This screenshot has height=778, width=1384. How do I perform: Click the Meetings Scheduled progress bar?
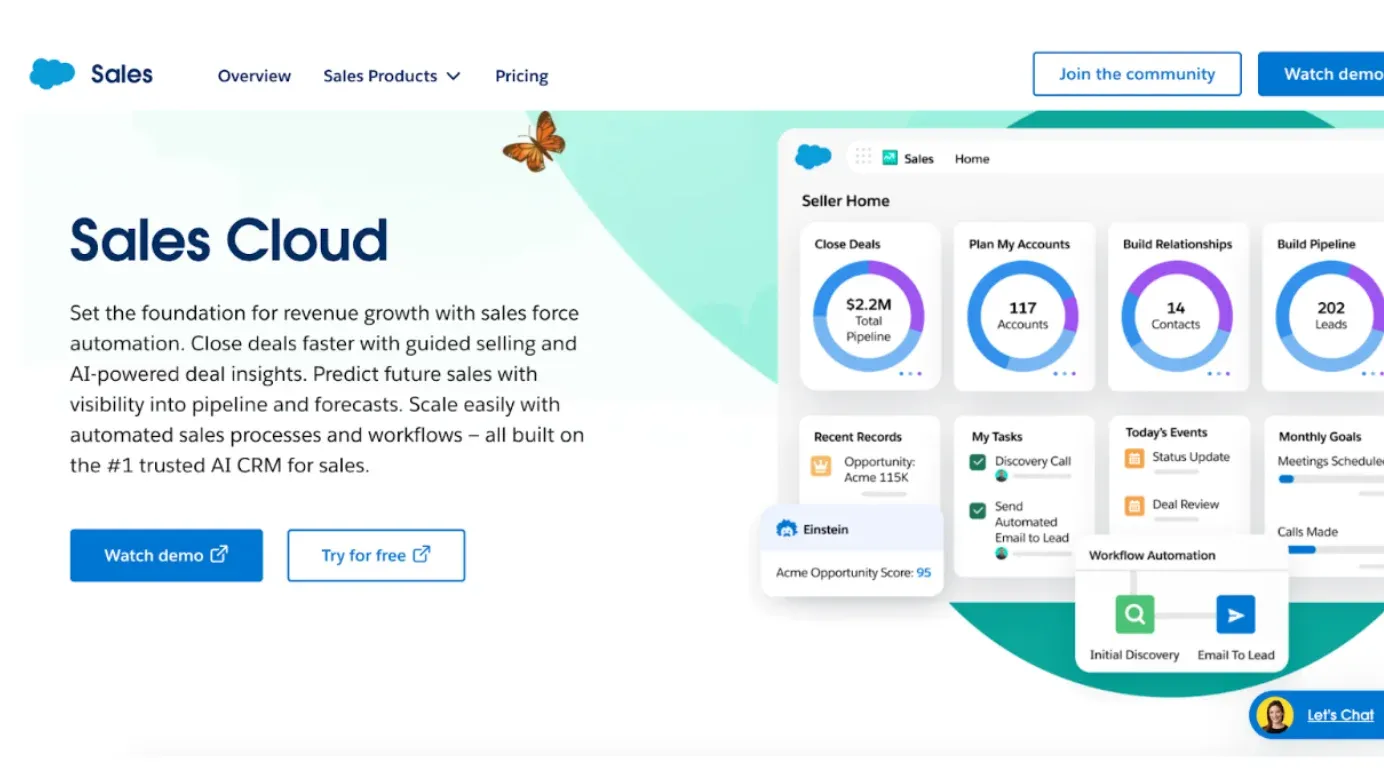pyautogui.click(x=1331, y=479)
